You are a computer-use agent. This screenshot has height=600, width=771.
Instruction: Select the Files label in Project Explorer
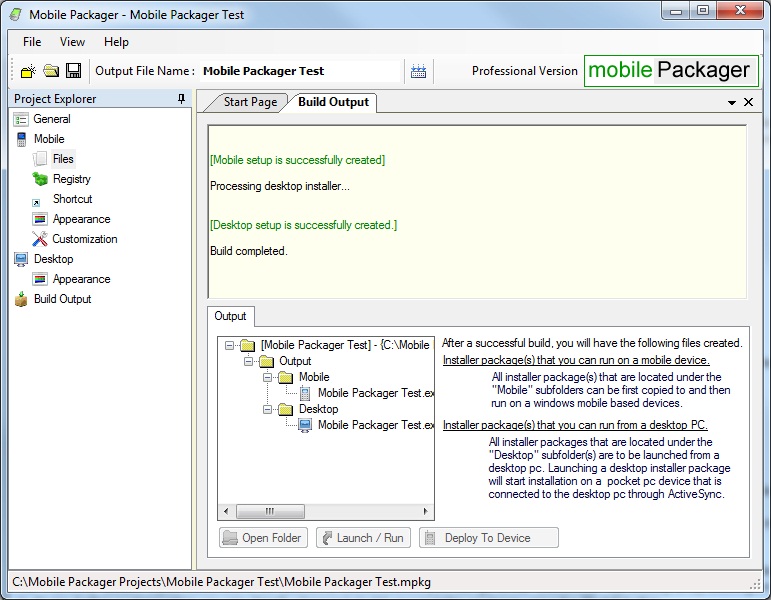click(x=63, y=159)
